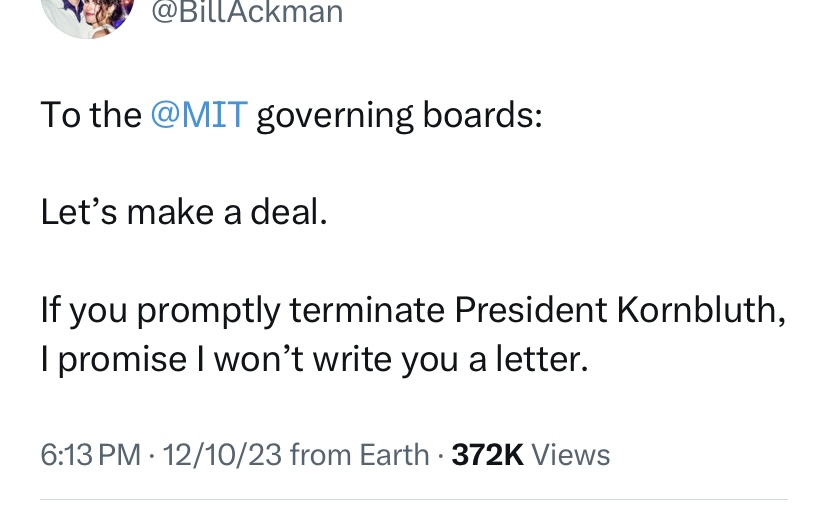This screenshot has width=828, height=516.
Task: Click the 12/10/23 date
Action: pyautogui.click(x=222, y=455)
